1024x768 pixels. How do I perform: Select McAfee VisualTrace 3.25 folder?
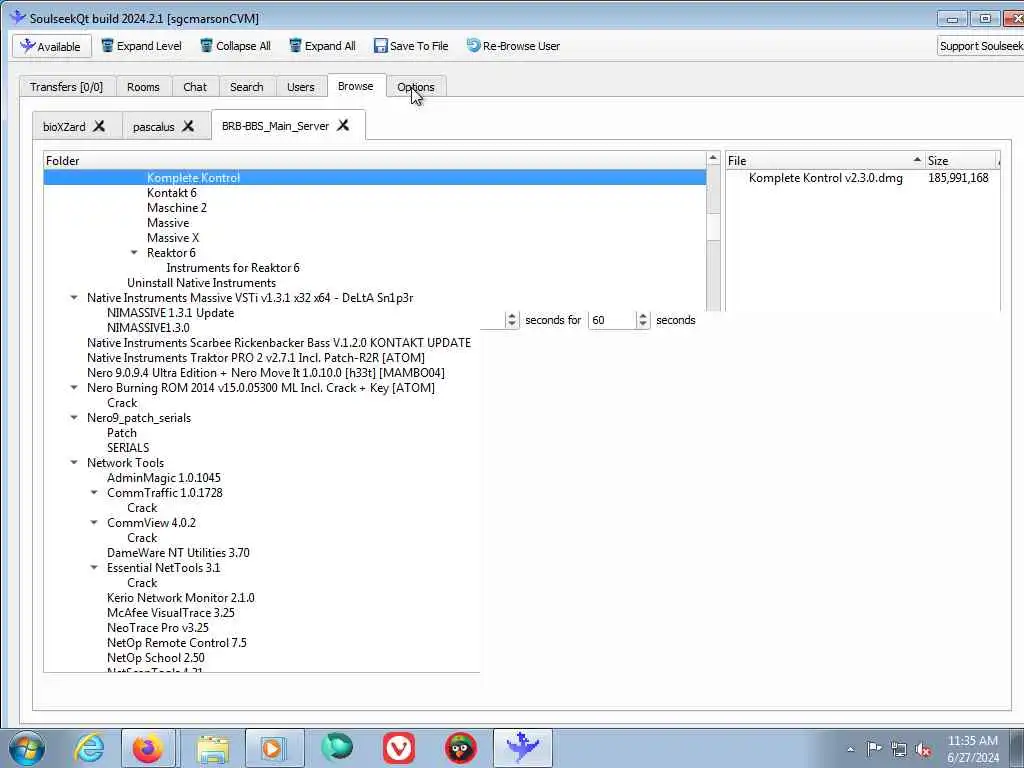170,613
